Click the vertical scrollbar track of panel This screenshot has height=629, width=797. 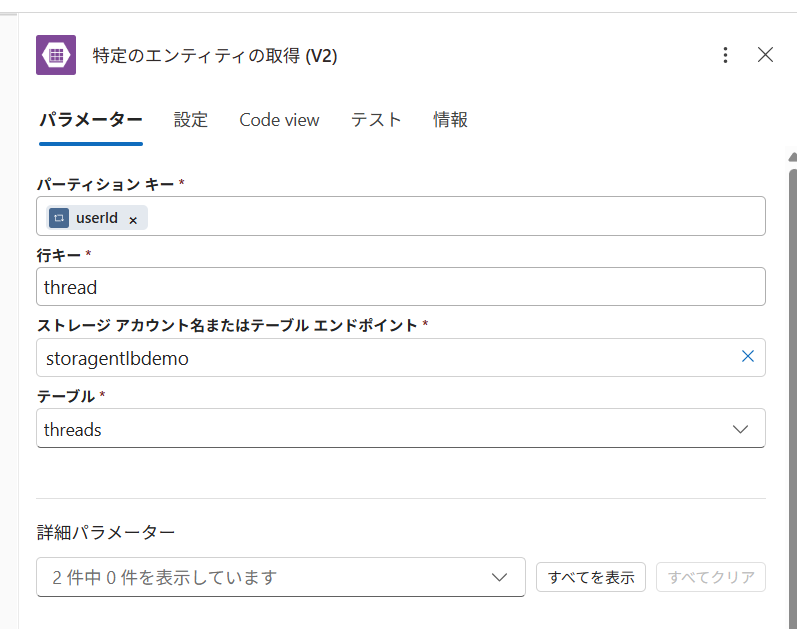point(792,397)
